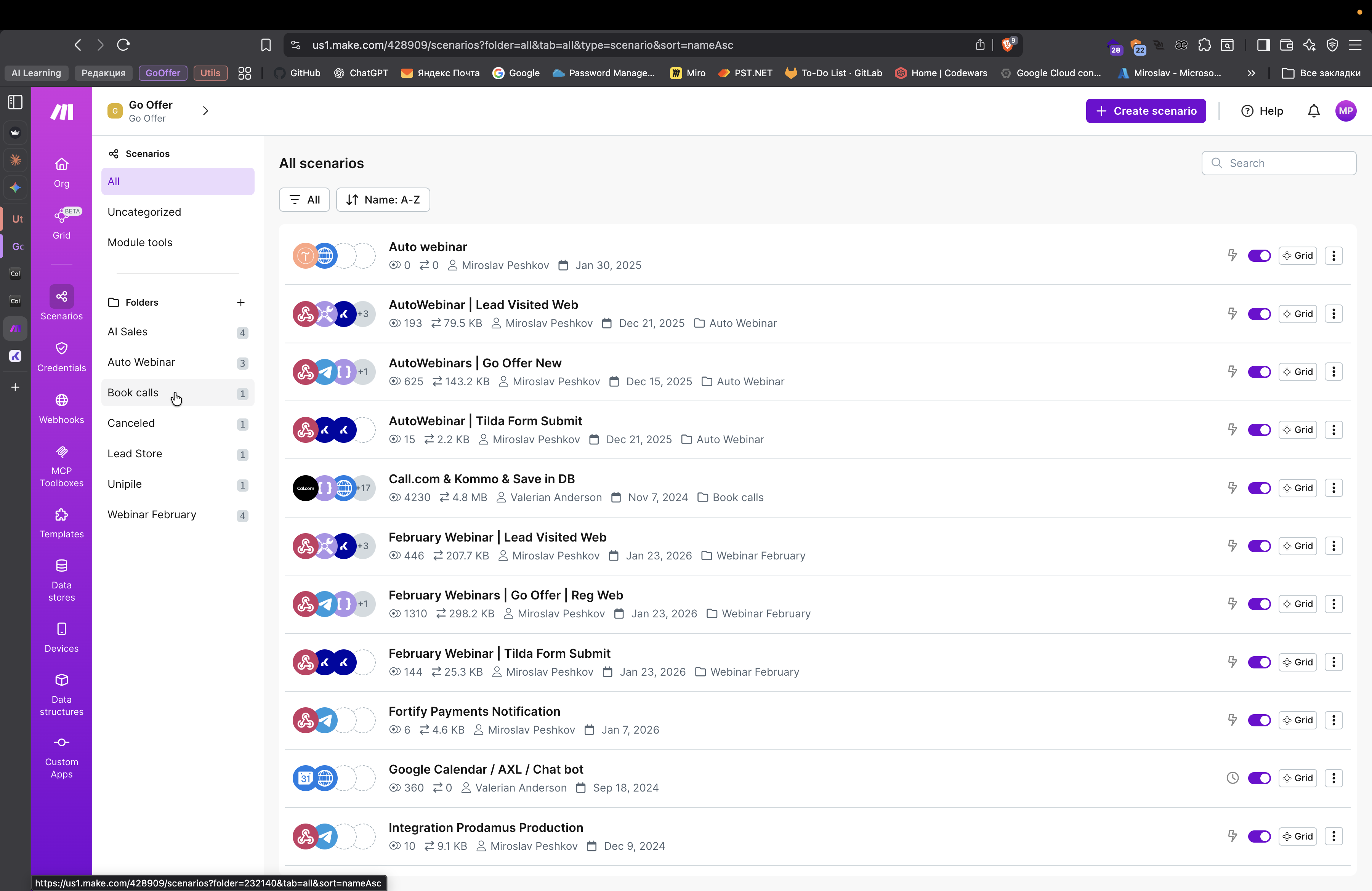Click the notifications bell icon

click(1313, 111)
